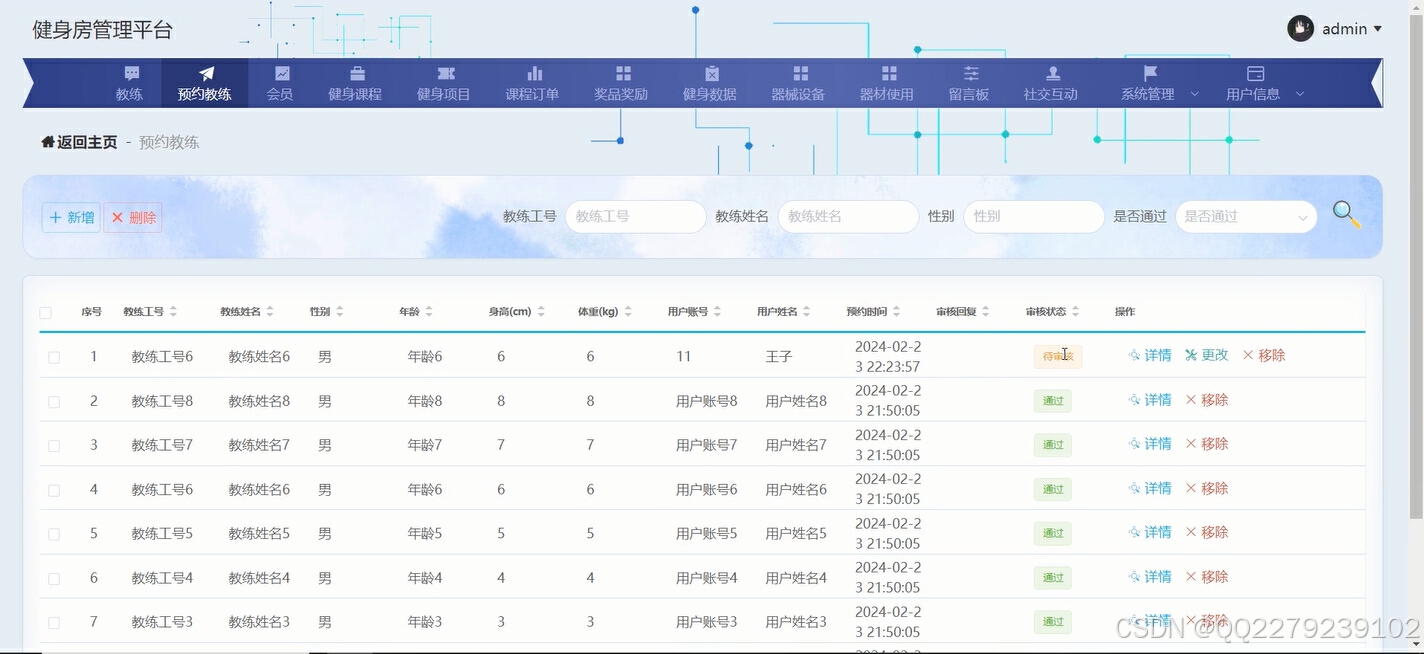Open the 系统管理 submenu

tap(1147, 83)
